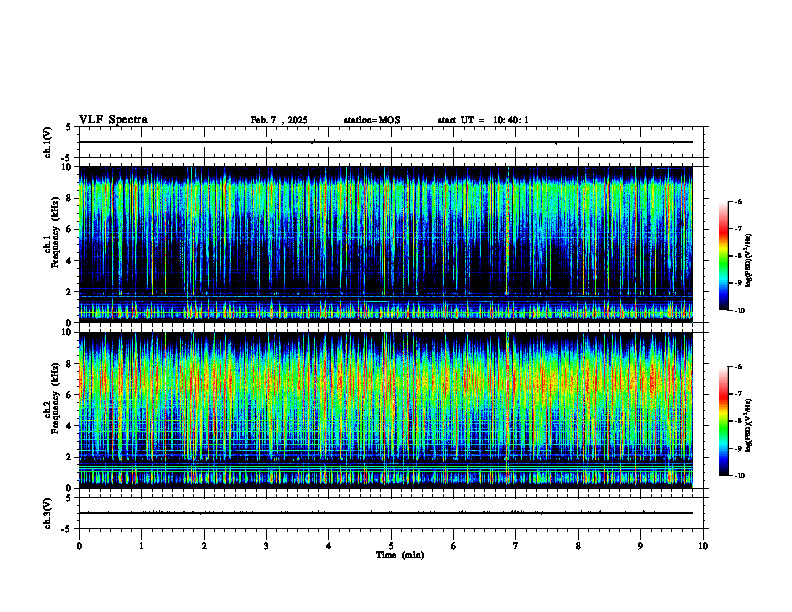Click the '10' tick on the time axis
The image size is (792, 612).
(703, 546)
